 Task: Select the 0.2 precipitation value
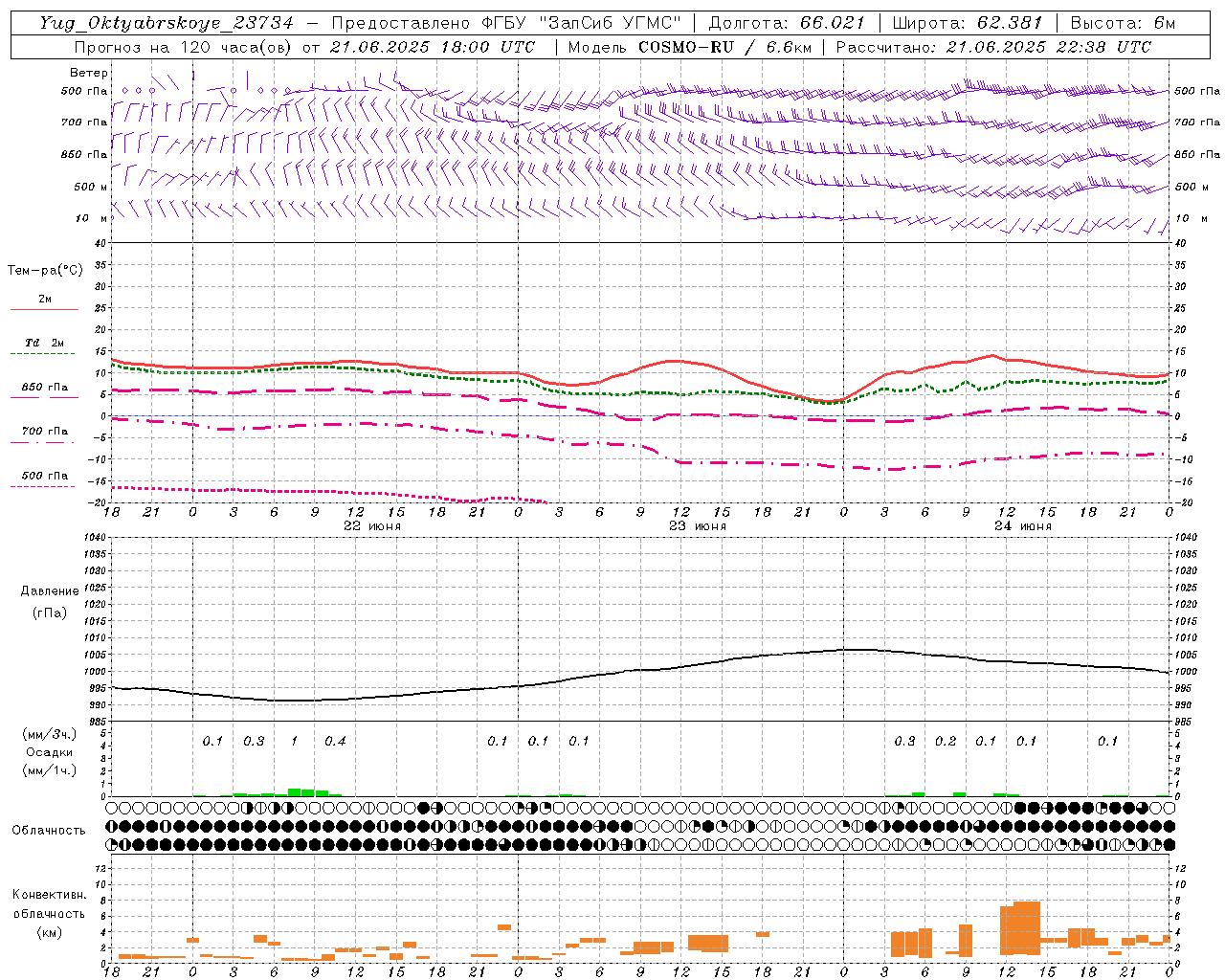point(946,742)
